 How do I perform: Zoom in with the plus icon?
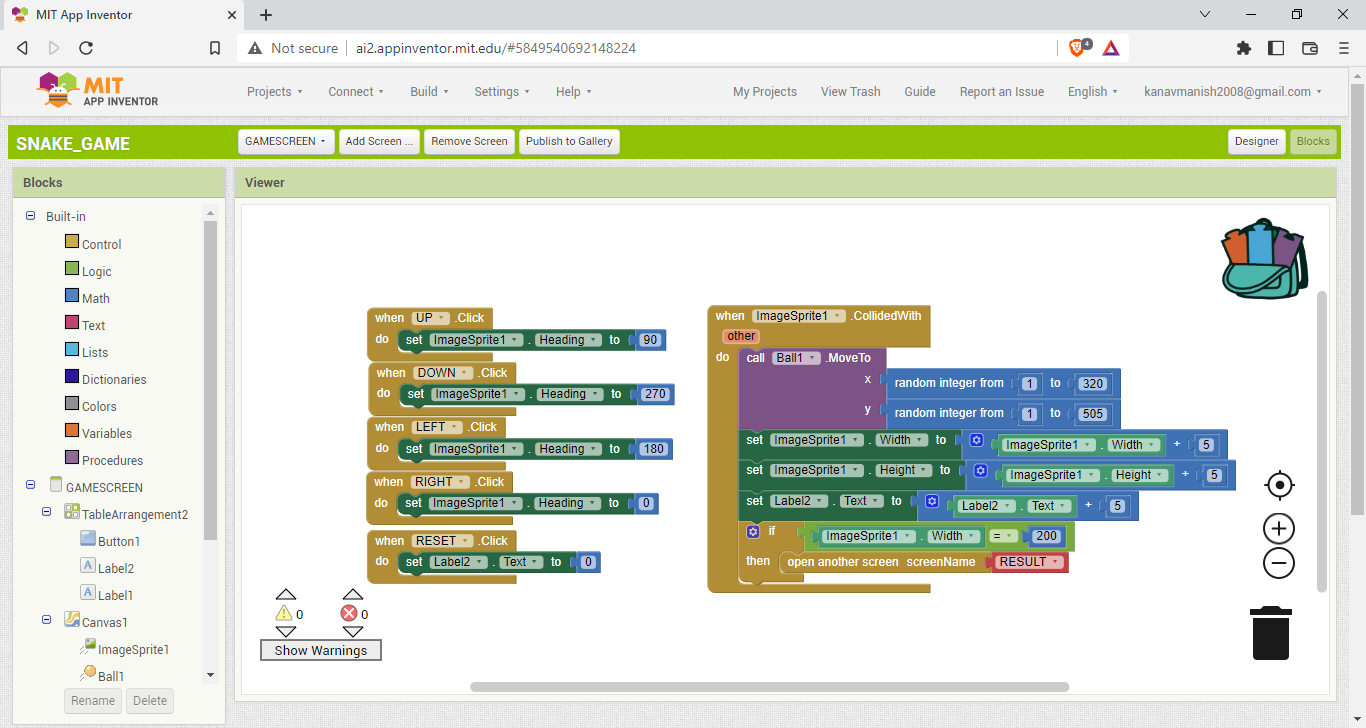point(1279,528)
